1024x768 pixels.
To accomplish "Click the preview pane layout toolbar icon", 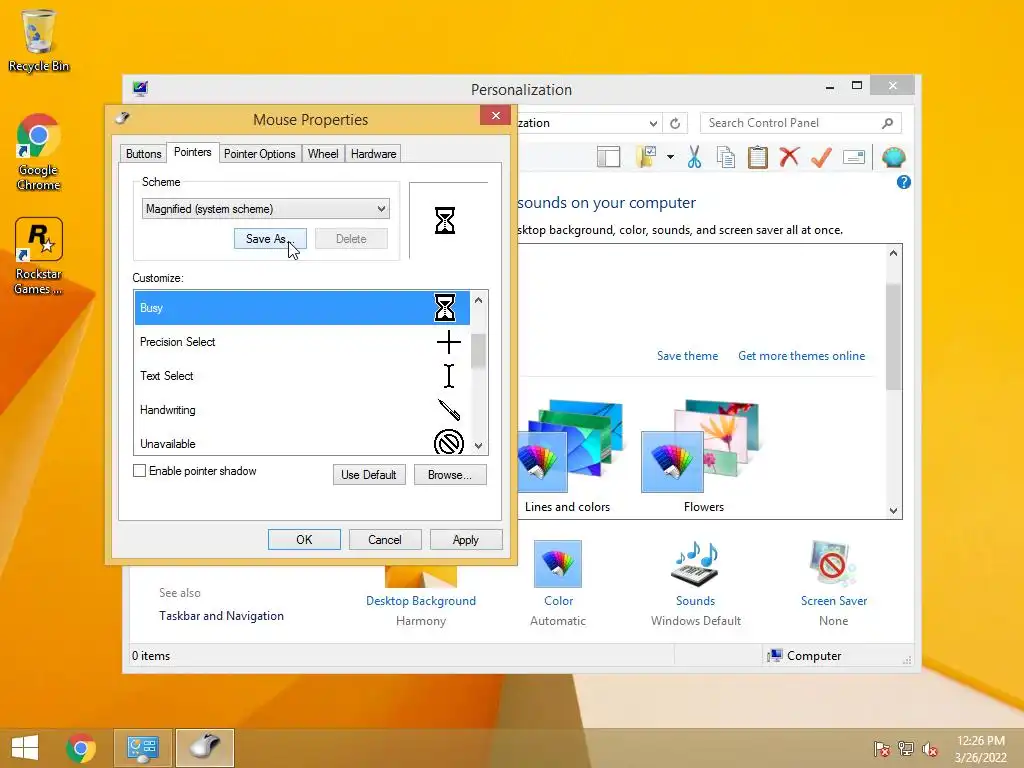I will (609, 157).
